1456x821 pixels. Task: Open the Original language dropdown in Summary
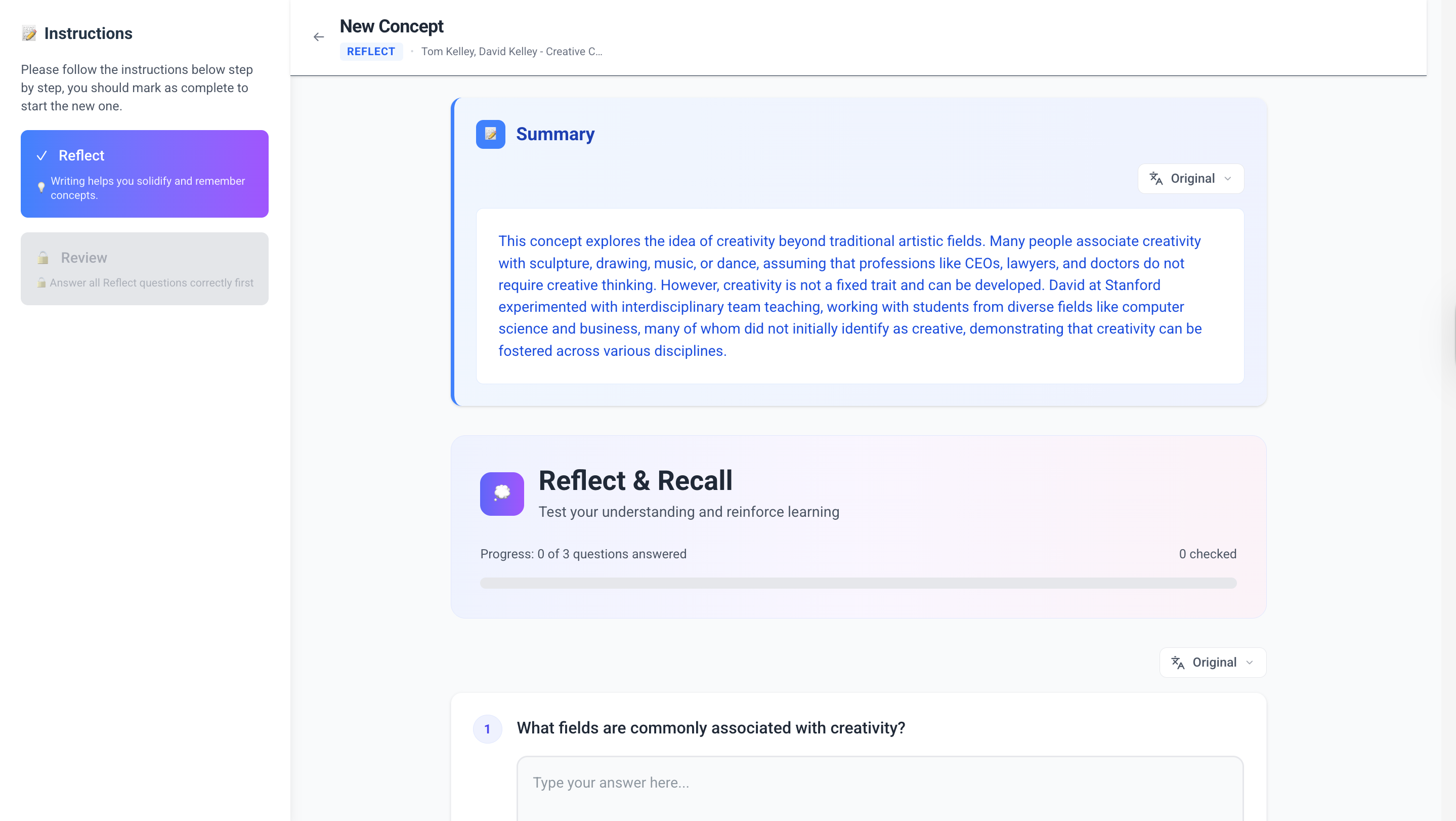pyautogui.click(x=1191, y=178)
